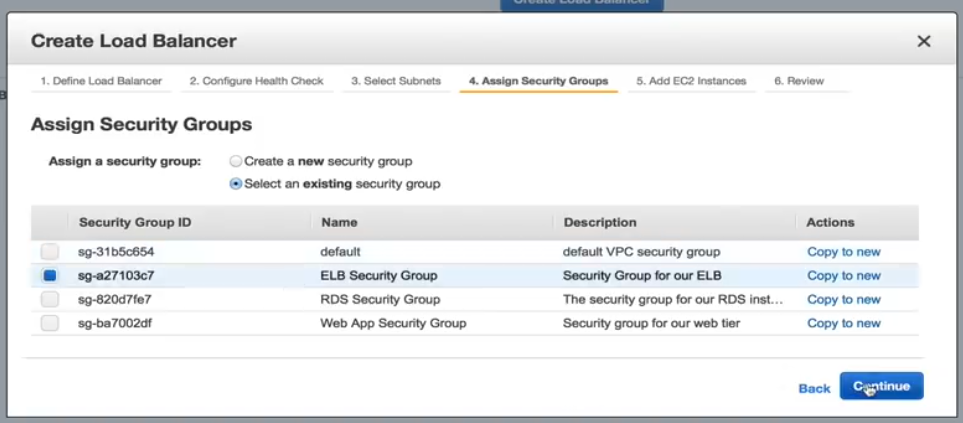
Task: Uncheck the ELB Security Group checkbox
Action: click(x=50, y=276)
